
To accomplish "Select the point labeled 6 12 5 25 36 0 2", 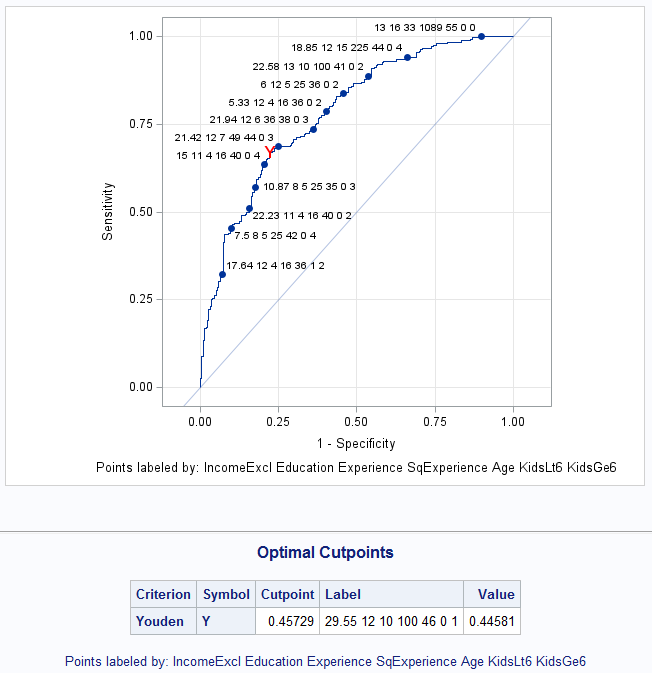I will [x=343, y=93].
